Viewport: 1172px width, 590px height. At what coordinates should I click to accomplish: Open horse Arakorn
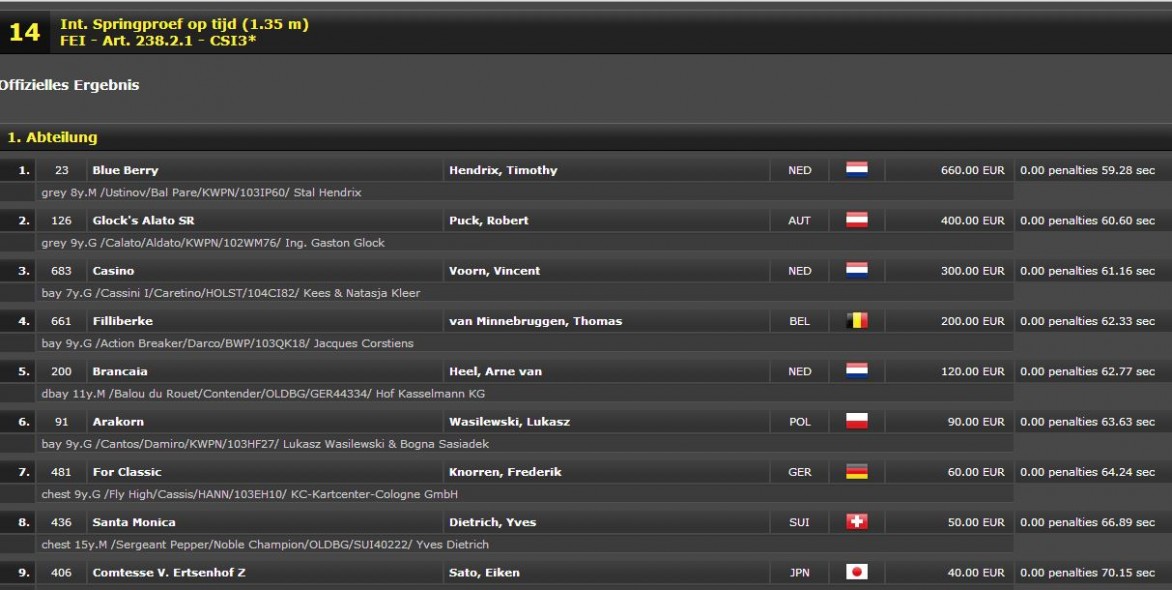tap(118, 422)
